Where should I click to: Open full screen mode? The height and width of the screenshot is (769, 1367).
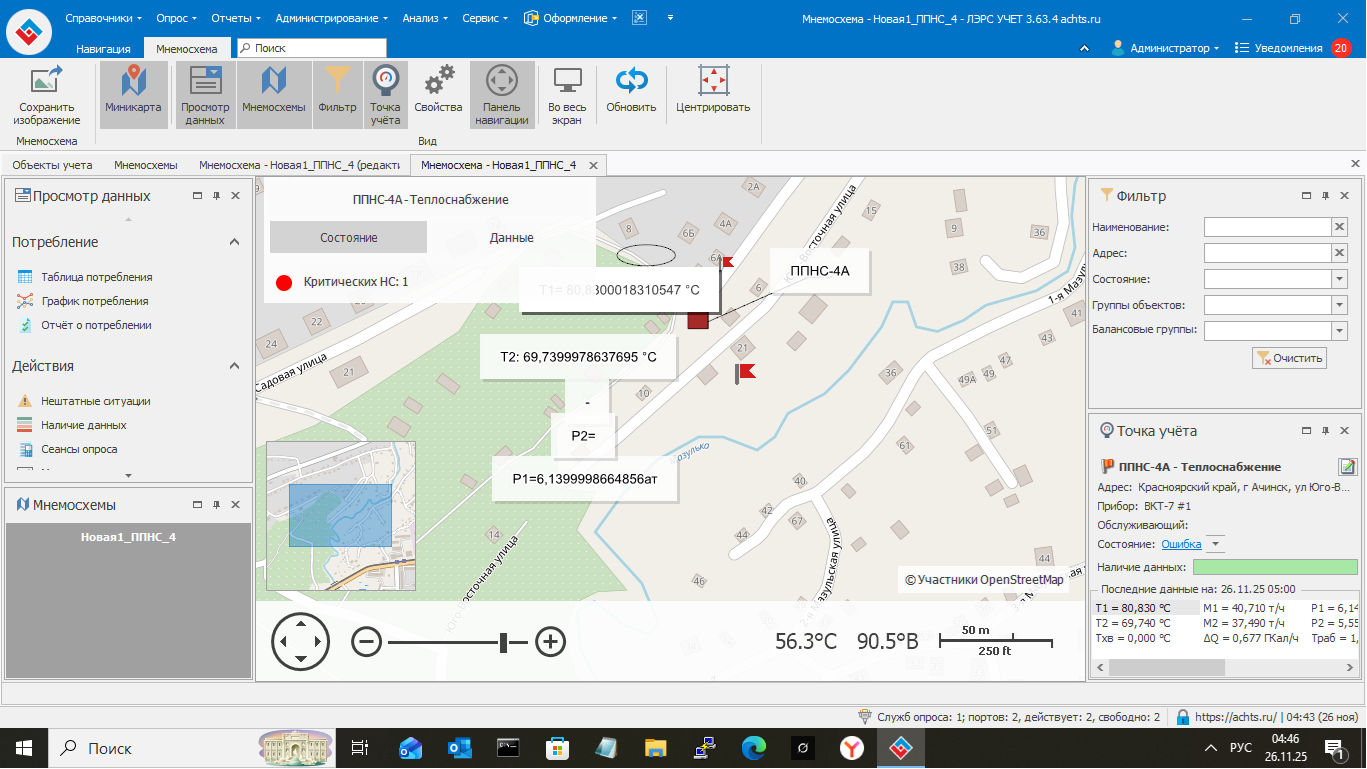(567, 94)
